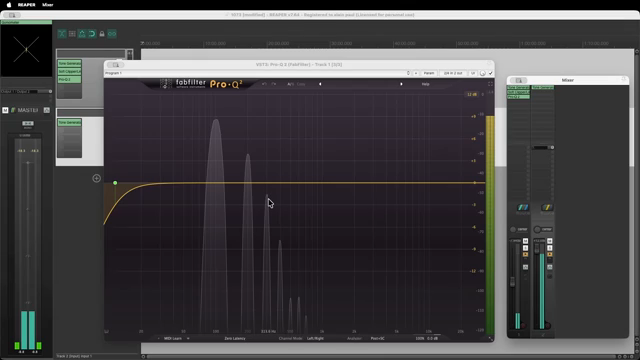640x360 pixels.
Task: Open Pro-Q 2 Help menu
Action: coord(425,84)
